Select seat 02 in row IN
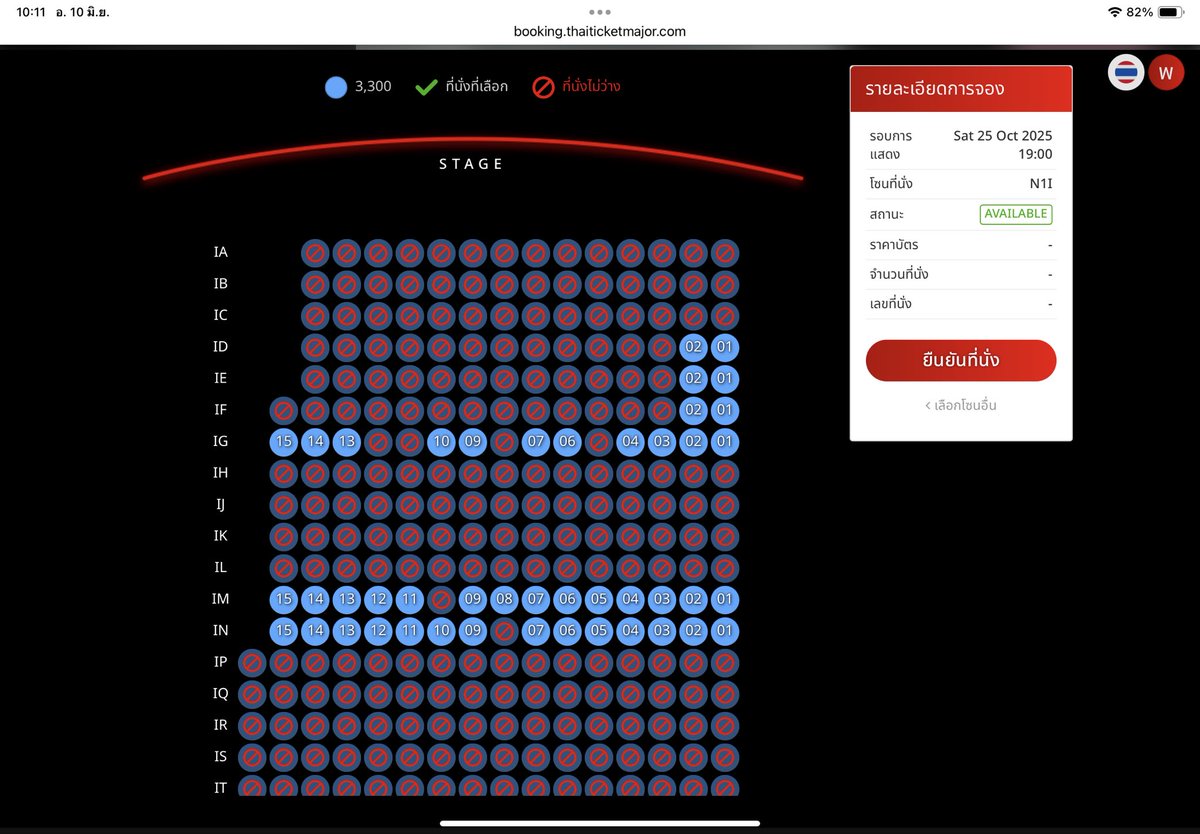 point(692,631)
